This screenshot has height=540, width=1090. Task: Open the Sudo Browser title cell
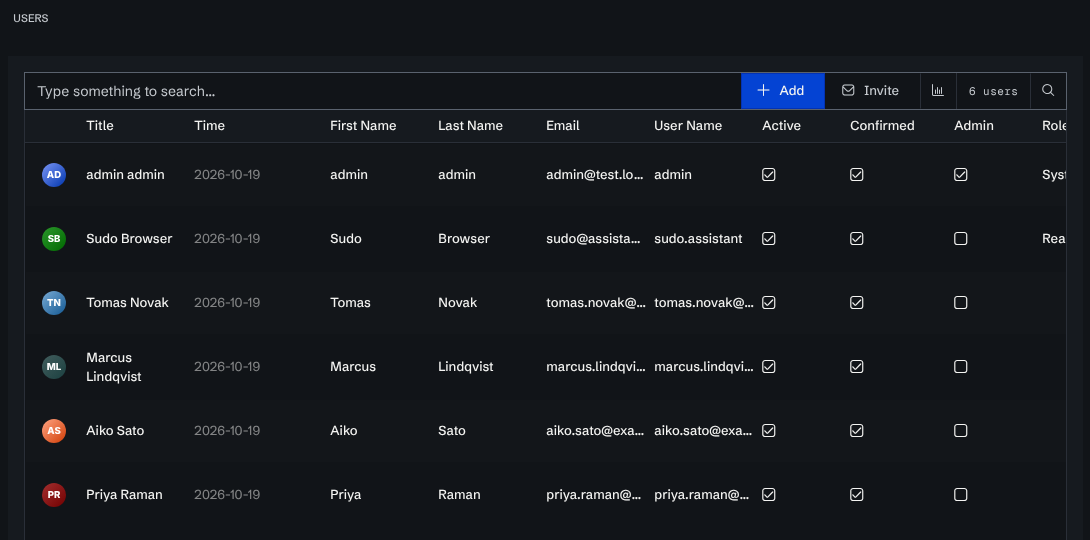pos(129,238)
